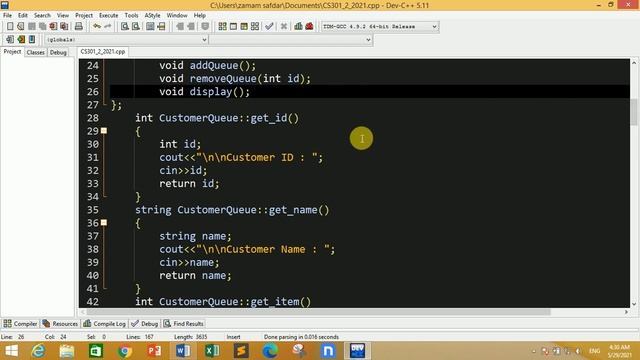Screen dimensions: 640x360
Task: Click the Rebuild All toolbar icon
Action: (x=255, y=27)
